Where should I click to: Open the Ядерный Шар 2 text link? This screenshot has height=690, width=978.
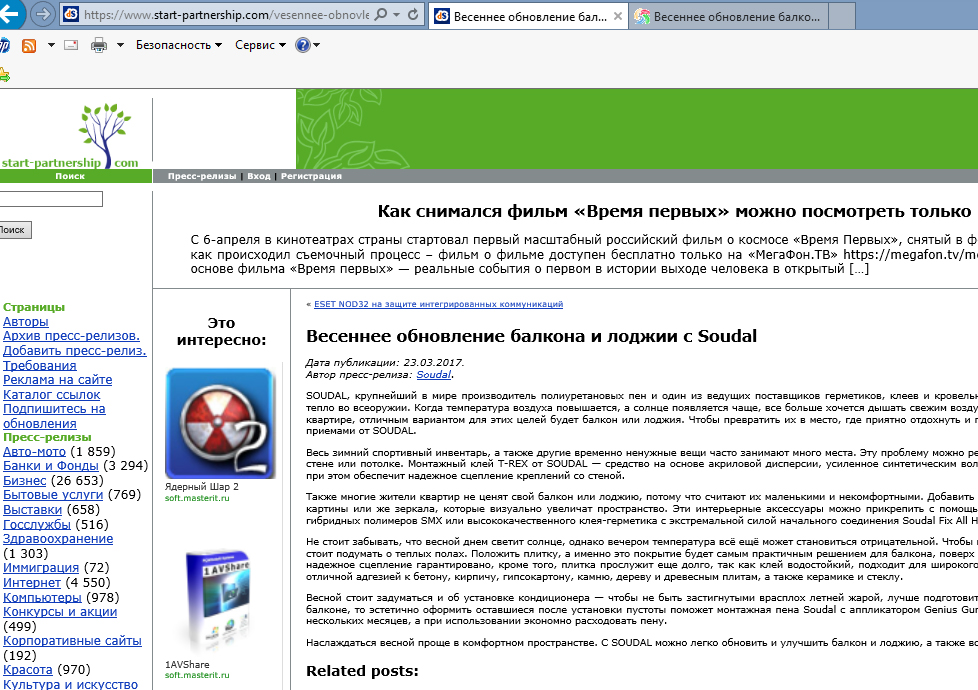[x=201, y=487]
